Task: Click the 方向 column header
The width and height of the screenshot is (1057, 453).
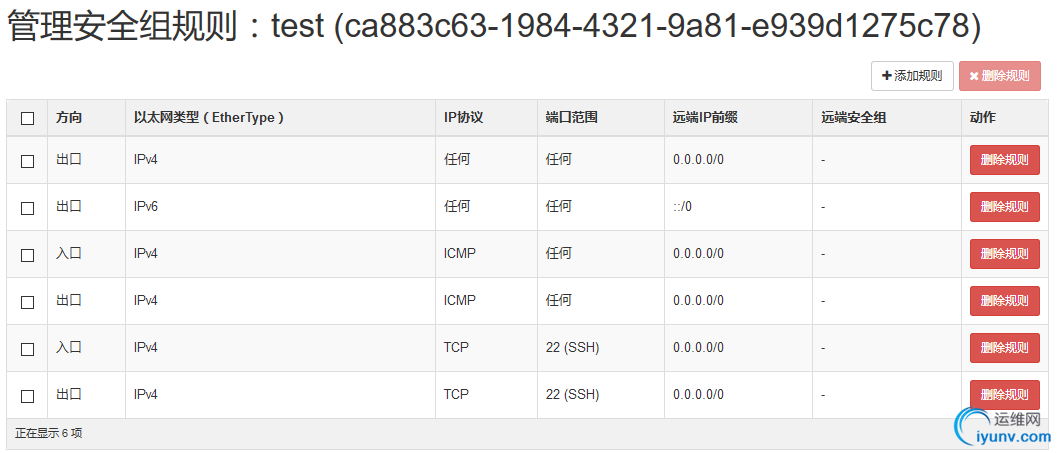Action: click(69, 117)
